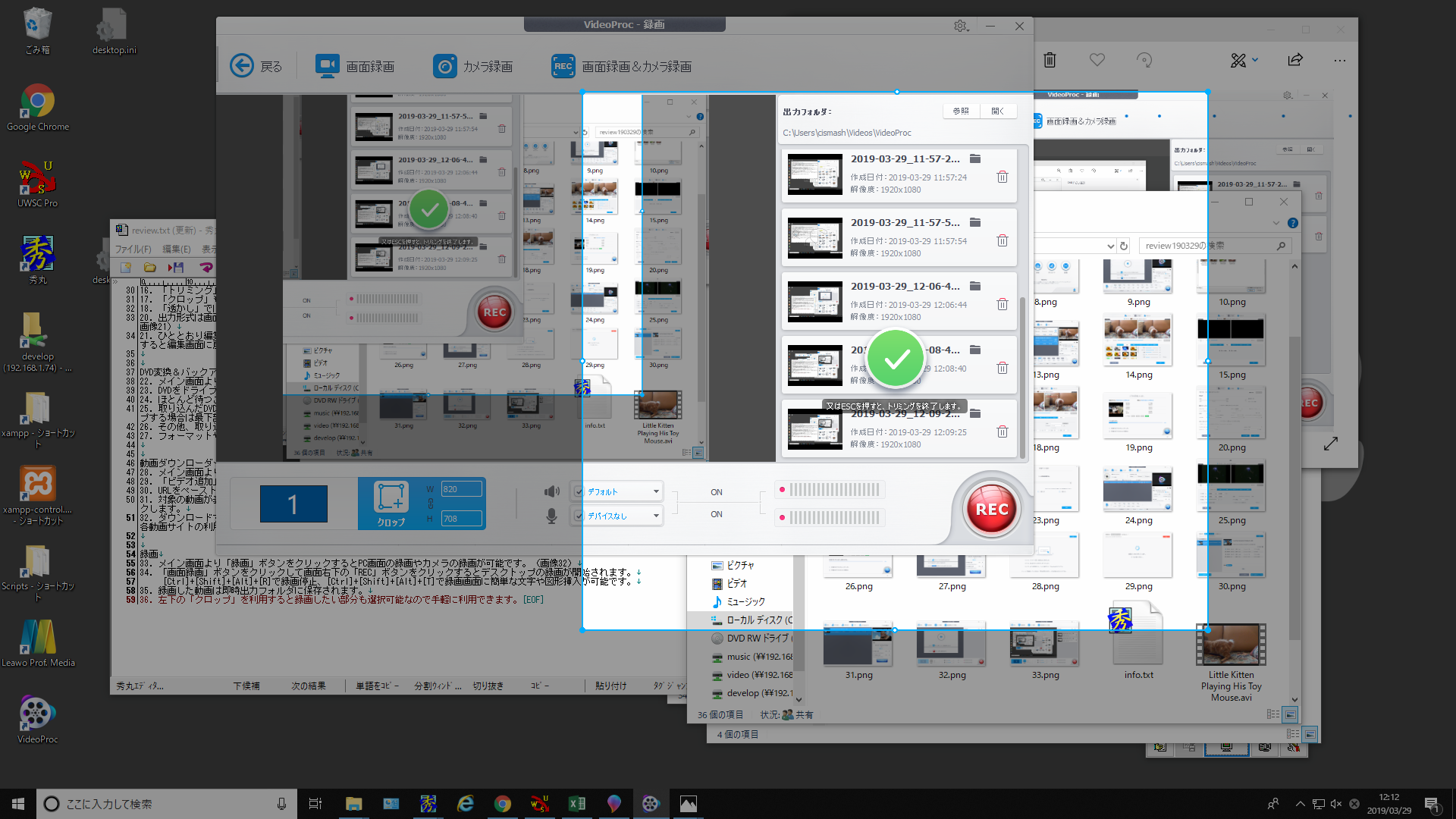This screenshot has width=1456, height=819.
Task: Uncheck デバイスなし microphone checkbox
Action: pos(579,516)
